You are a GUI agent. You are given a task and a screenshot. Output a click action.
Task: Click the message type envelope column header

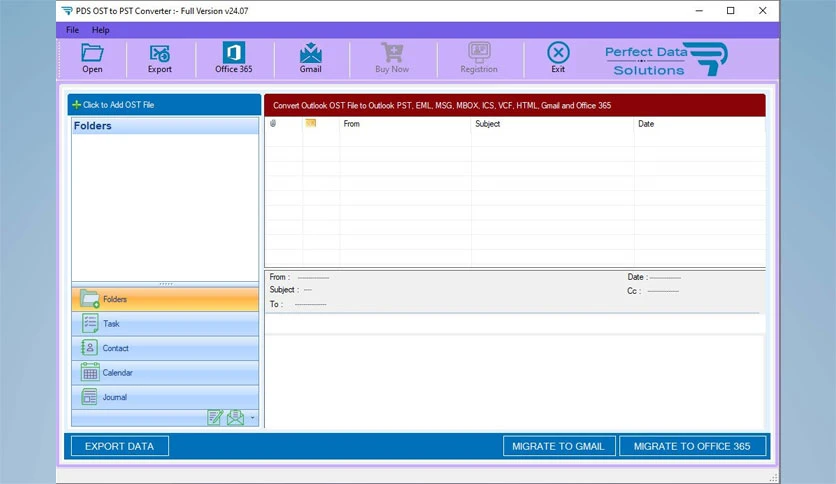(x=310, y=124)
